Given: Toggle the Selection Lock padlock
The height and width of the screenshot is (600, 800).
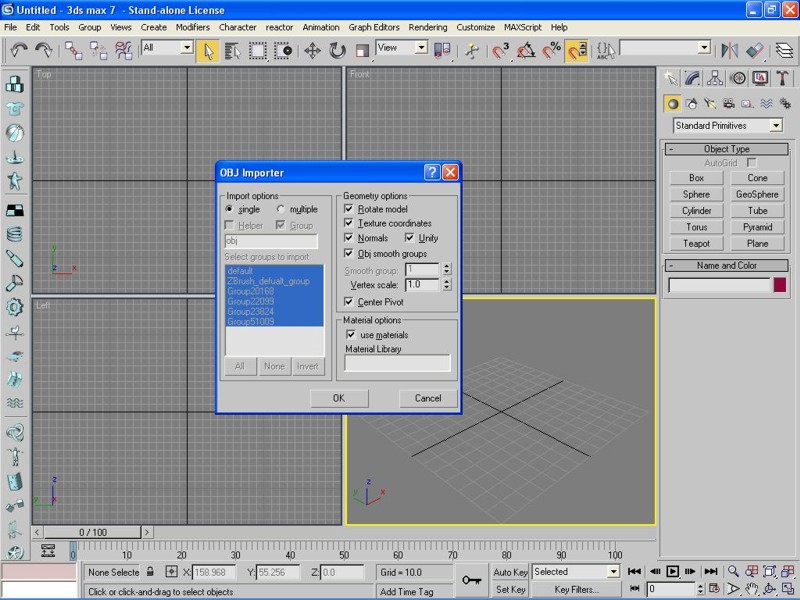Looking at the screenshot, I should click(x=150, y=572).
